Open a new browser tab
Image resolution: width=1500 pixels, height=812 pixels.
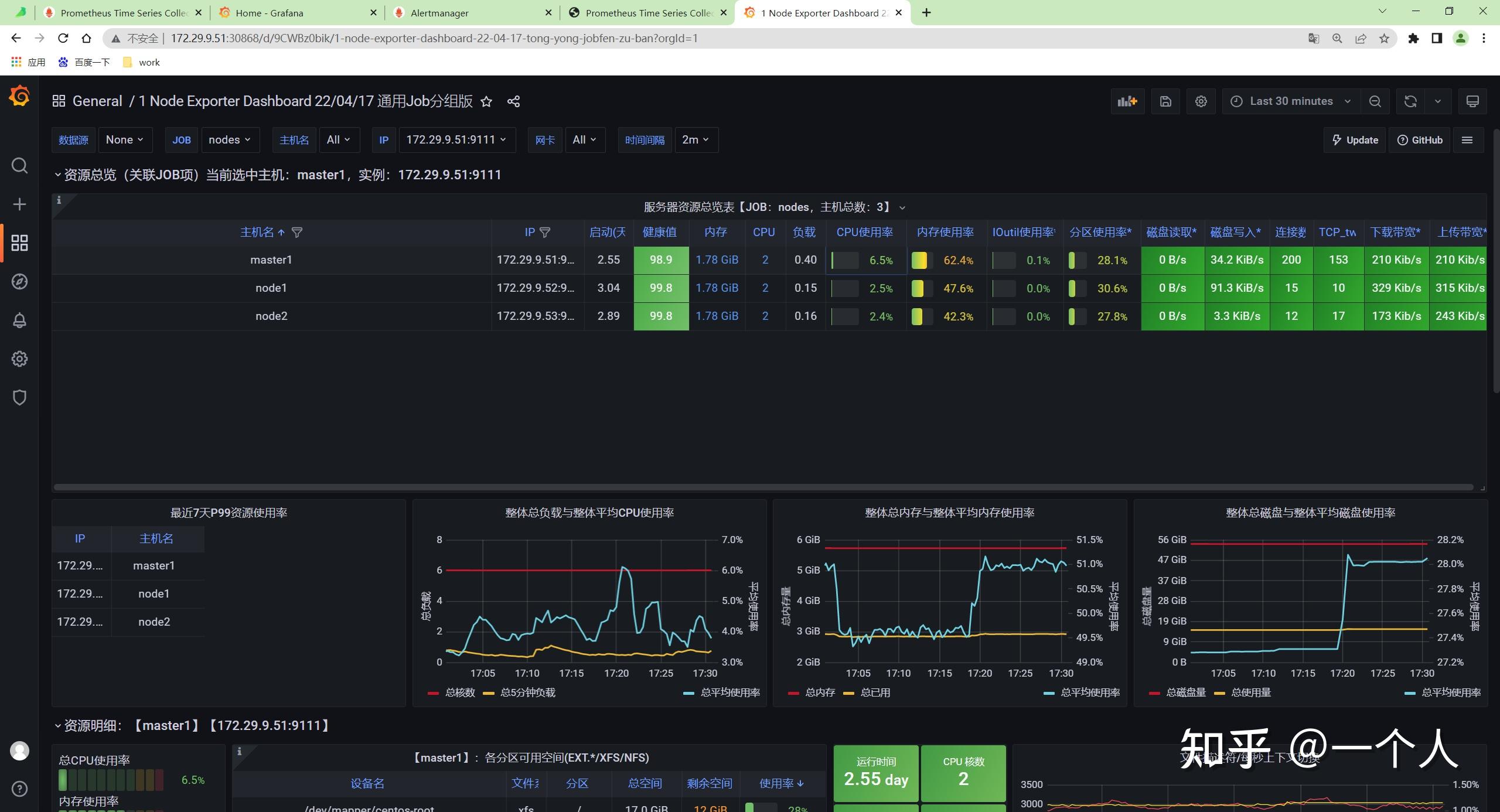pos(926,12)
